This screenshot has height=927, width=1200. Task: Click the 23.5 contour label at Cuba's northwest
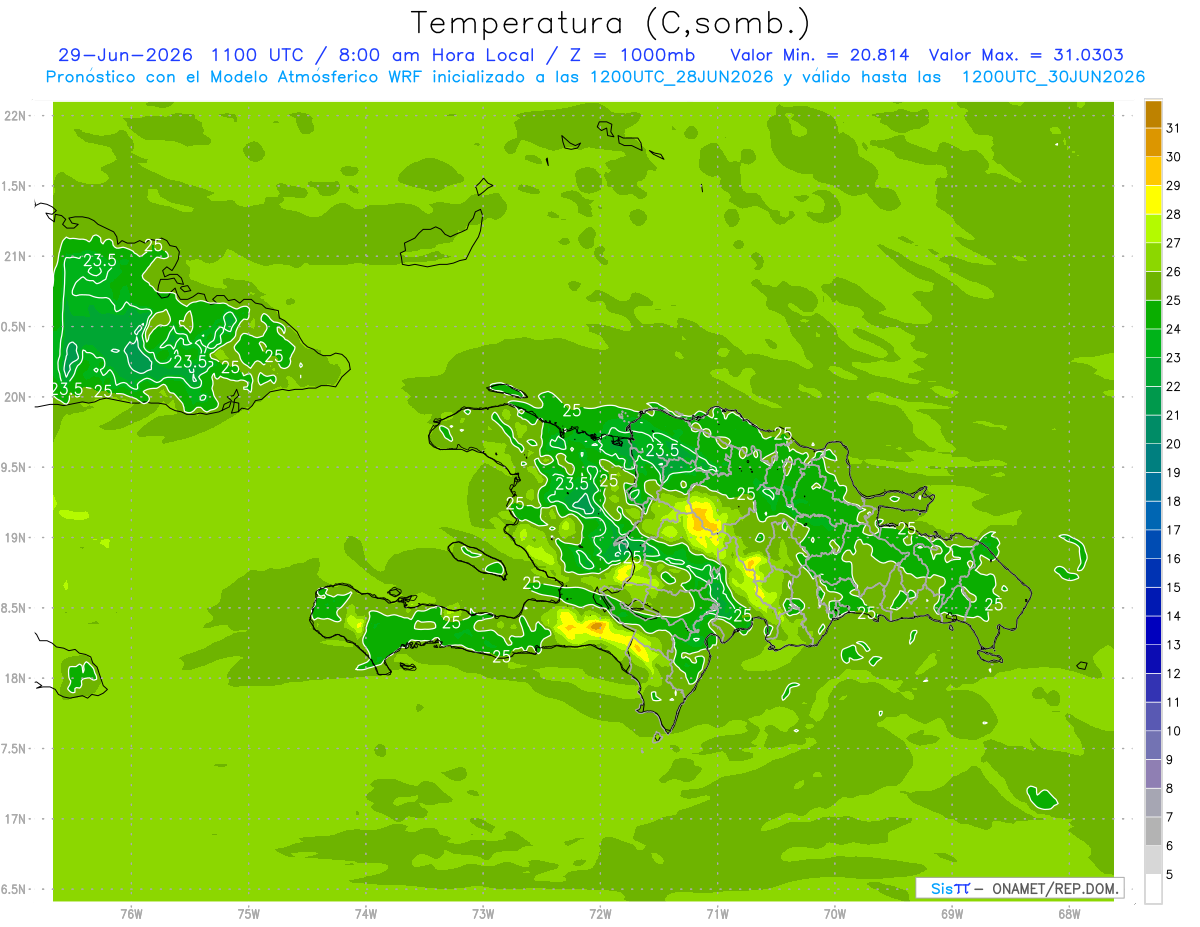point(99,260)
